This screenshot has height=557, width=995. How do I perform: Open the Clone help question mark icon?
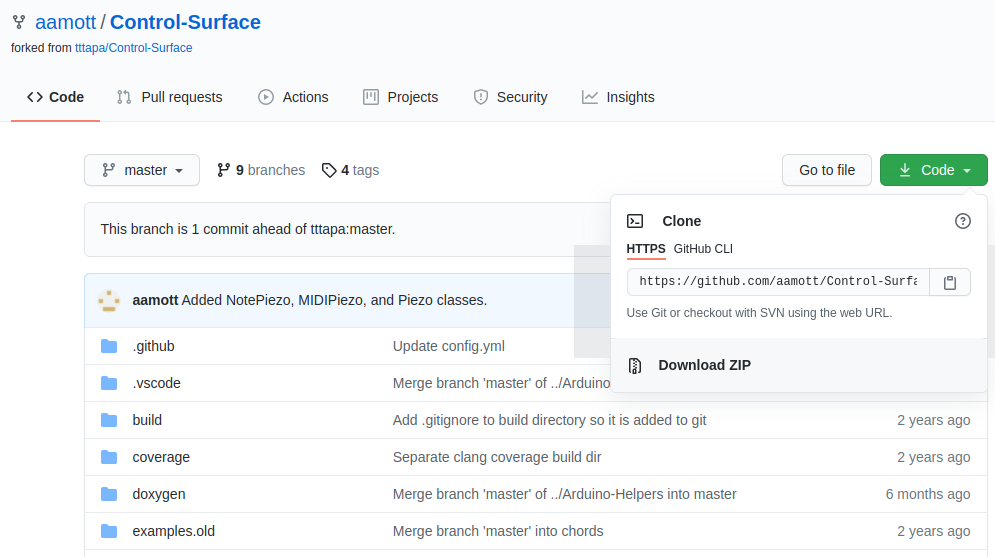963,221
